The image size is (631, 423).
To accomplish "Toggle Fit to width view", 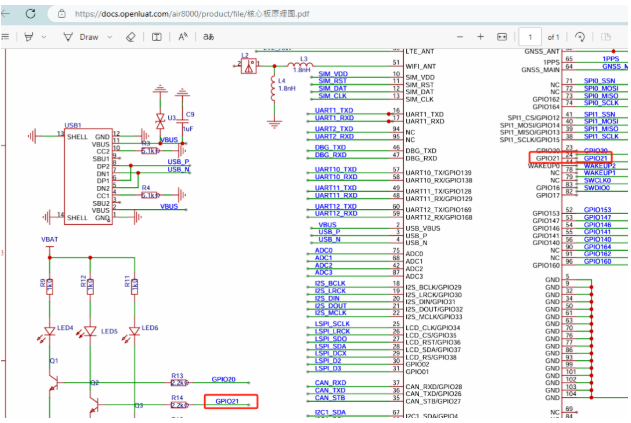I will (504, 37).
